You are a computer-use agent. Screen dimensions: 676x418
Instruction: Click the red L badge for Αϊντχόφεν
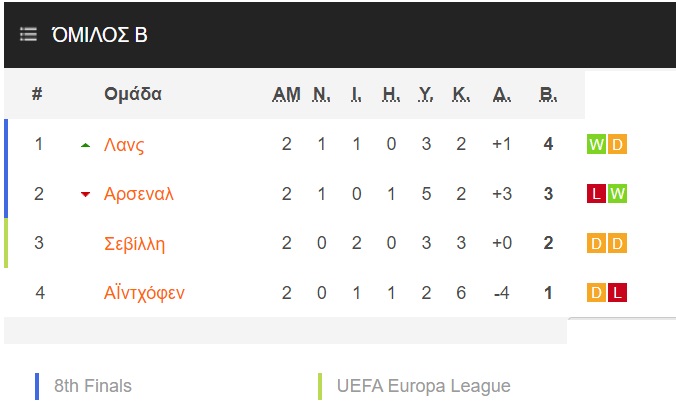[617, 293]
